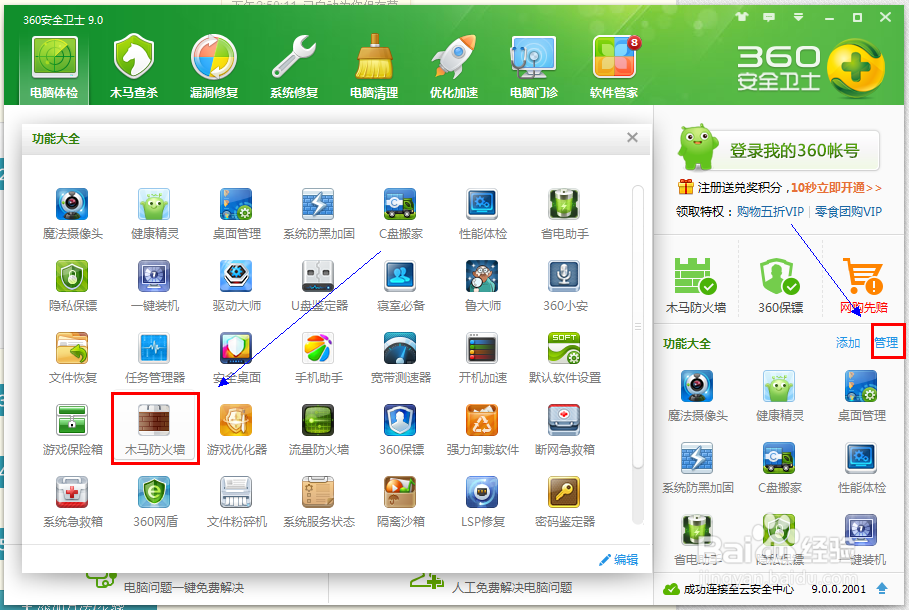Open 360保镖 in right panel

(x=780, y=286)
